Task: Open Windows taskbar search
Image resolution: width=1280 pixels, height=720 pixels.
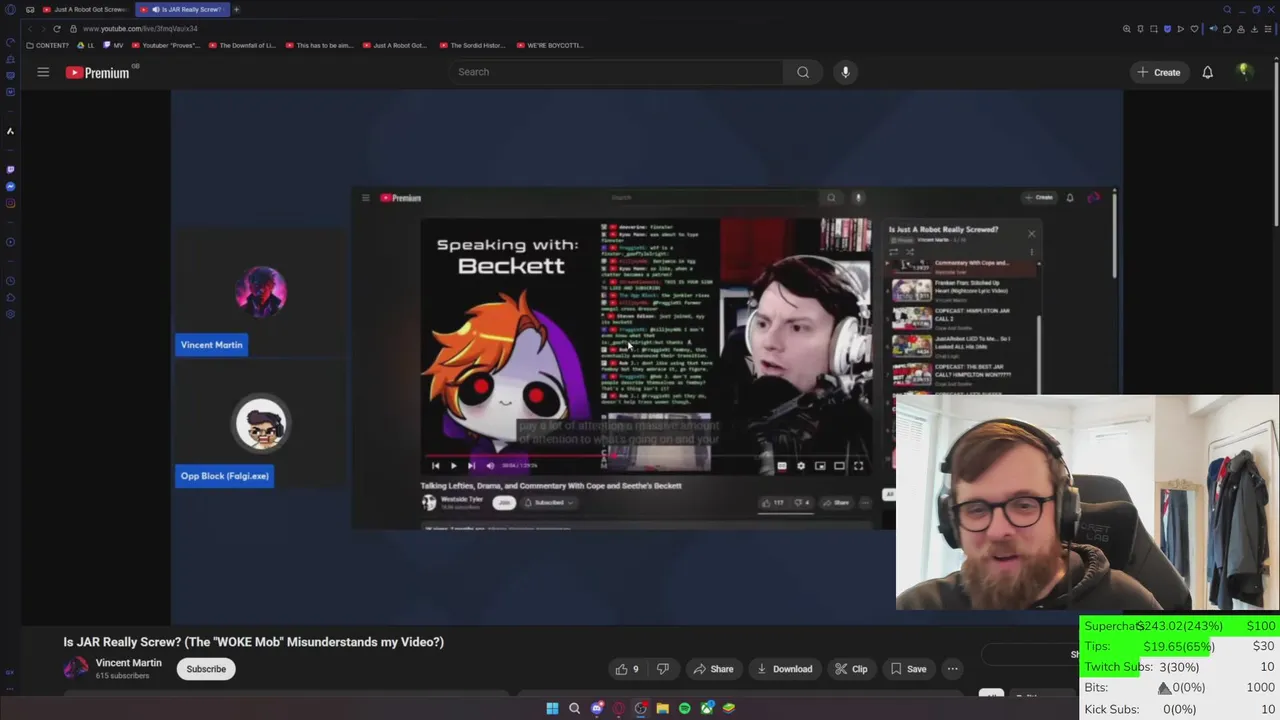Action: coord(574,708)
